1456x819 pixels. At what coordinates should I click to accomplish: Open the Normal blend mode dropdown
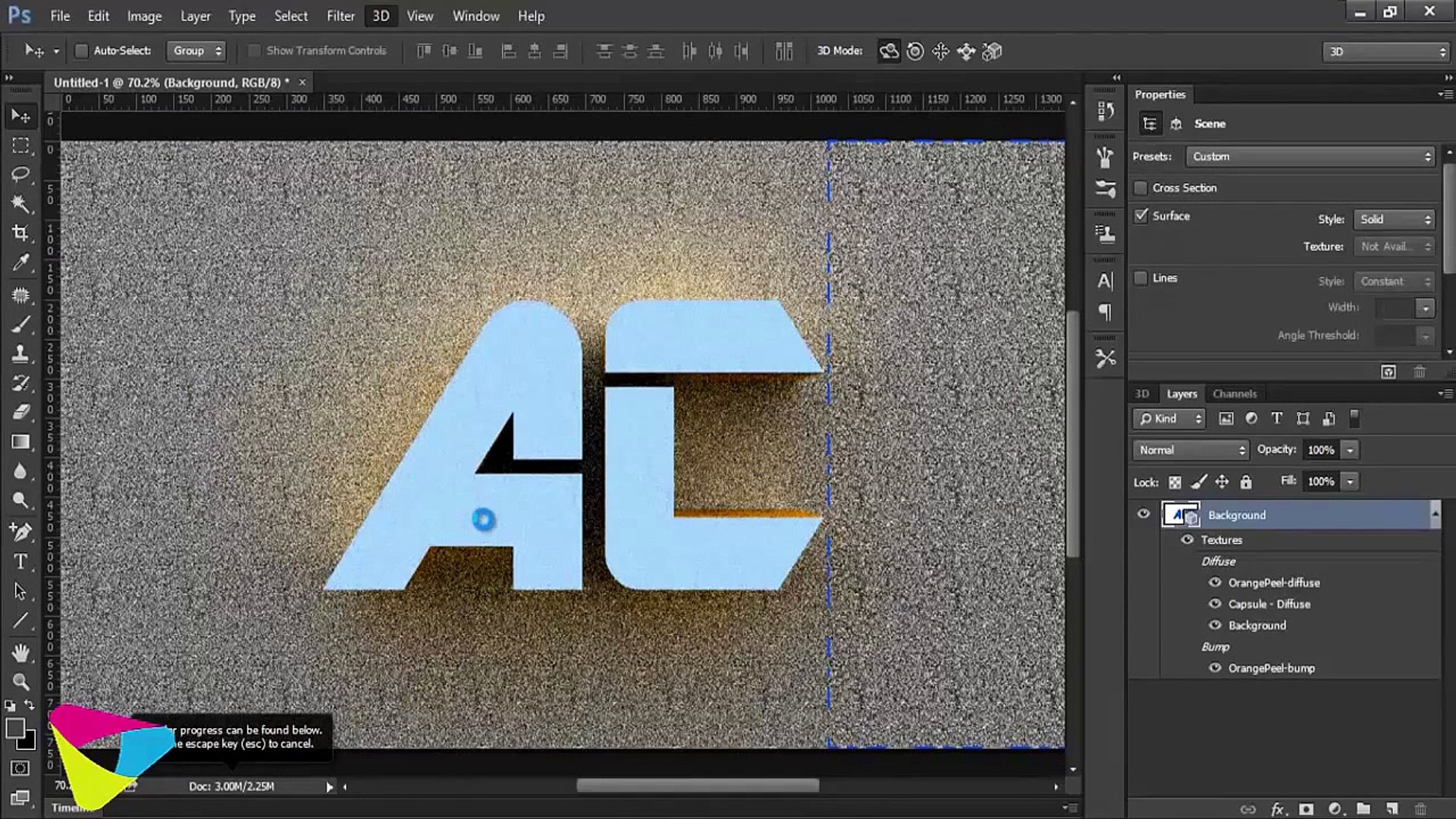[1191, 450]
